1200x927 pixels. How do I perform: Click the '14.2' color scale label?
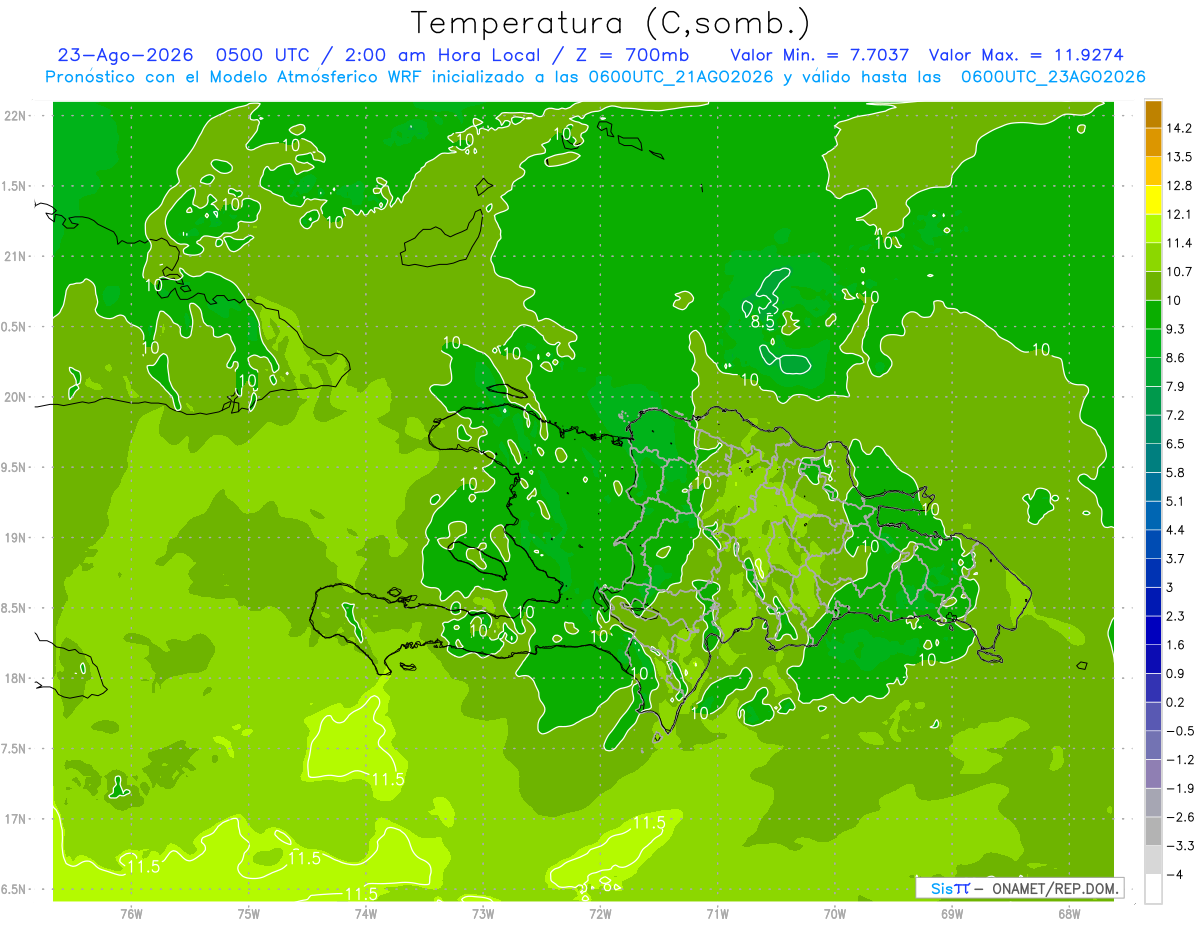[x=1180, y=128]
